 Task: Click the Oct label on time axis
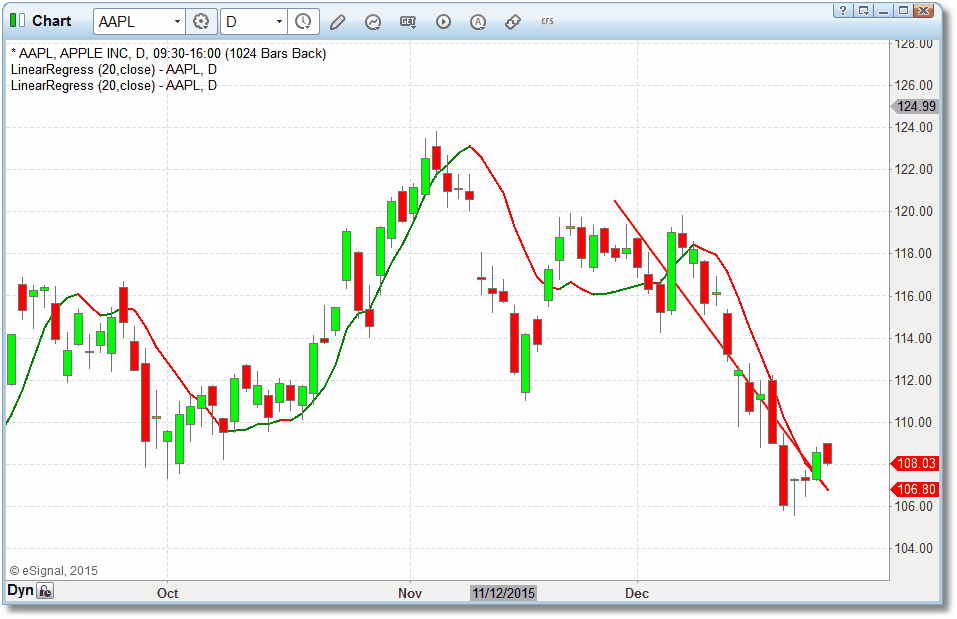[167, 593]
